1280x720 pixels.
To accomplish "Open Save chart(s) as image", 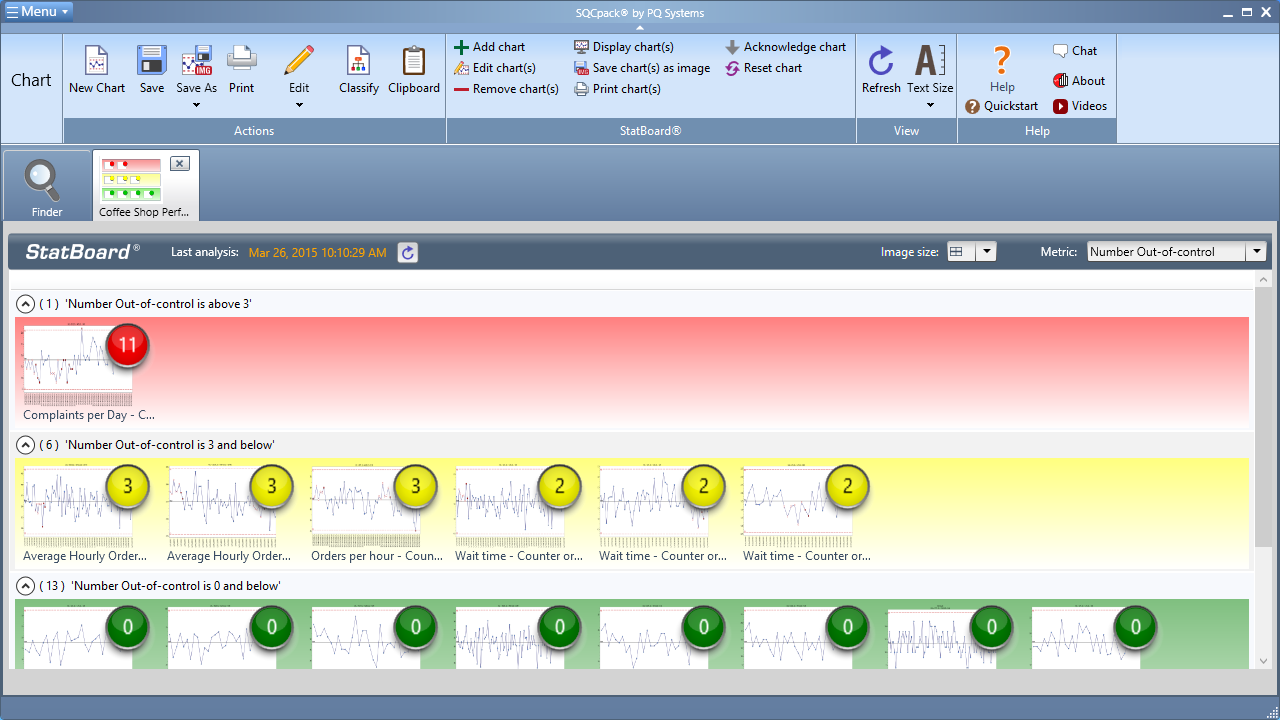I will tap(581, 67).
